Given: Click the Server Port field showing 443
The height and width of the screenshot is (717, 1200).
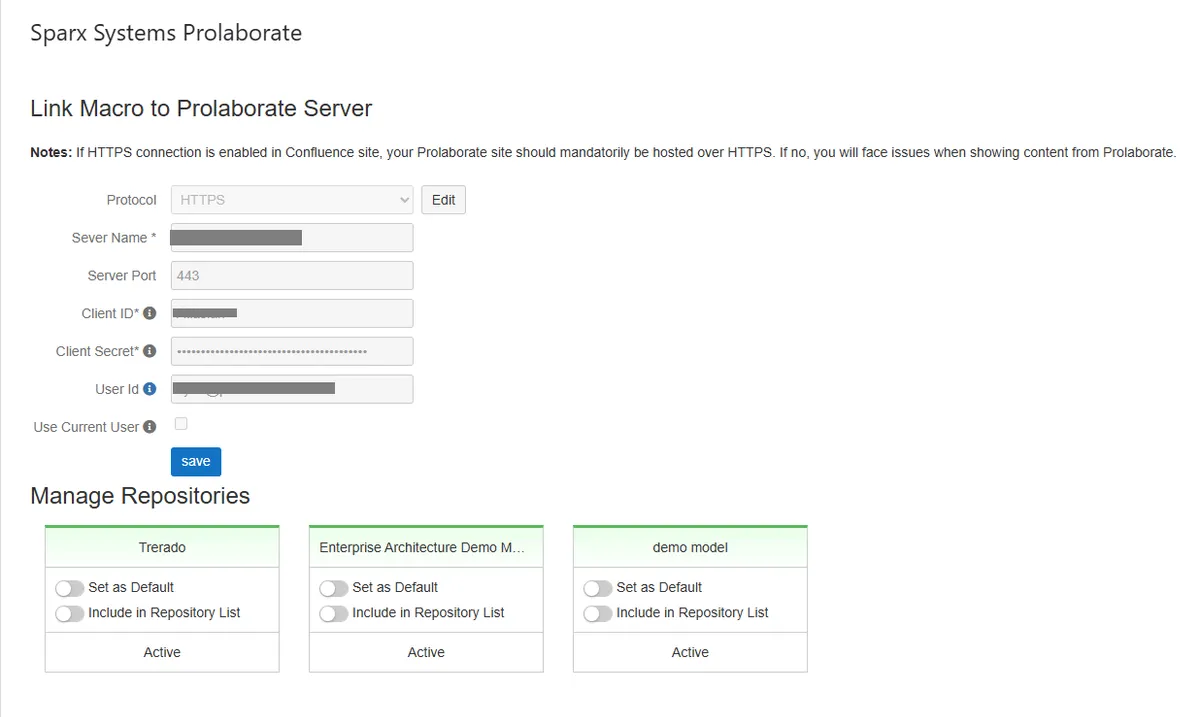Looking at the screenshot, I should (292, 276).
